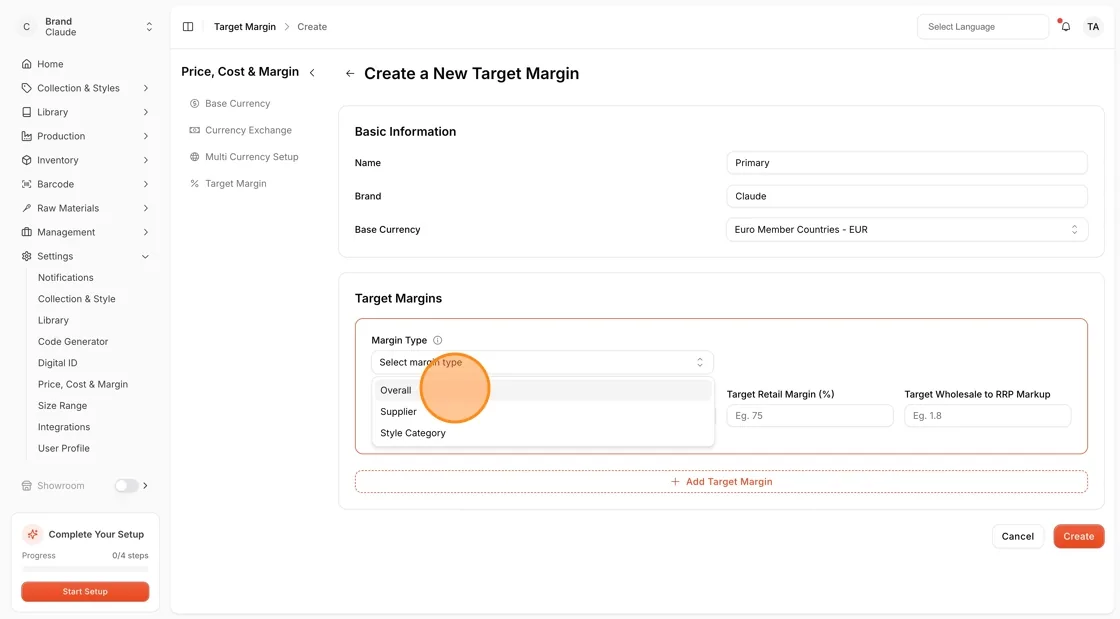Click the Complete Your Setup sparkle icon

coord(32,534)
